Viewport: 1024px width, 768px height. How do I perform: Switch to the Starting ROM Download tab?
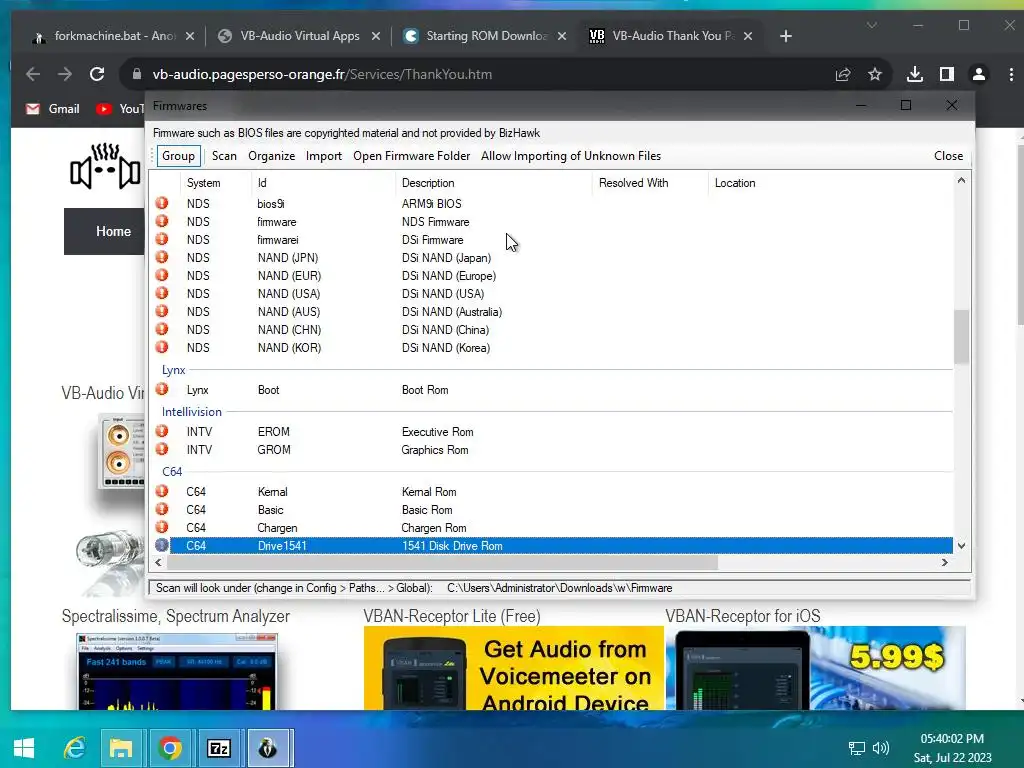point(485,36)
